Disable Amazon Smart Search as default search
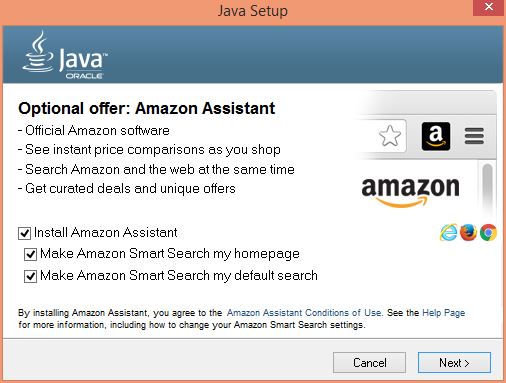Screen dimensions: 506x383 pyautogui.click(x=30, y=276)
